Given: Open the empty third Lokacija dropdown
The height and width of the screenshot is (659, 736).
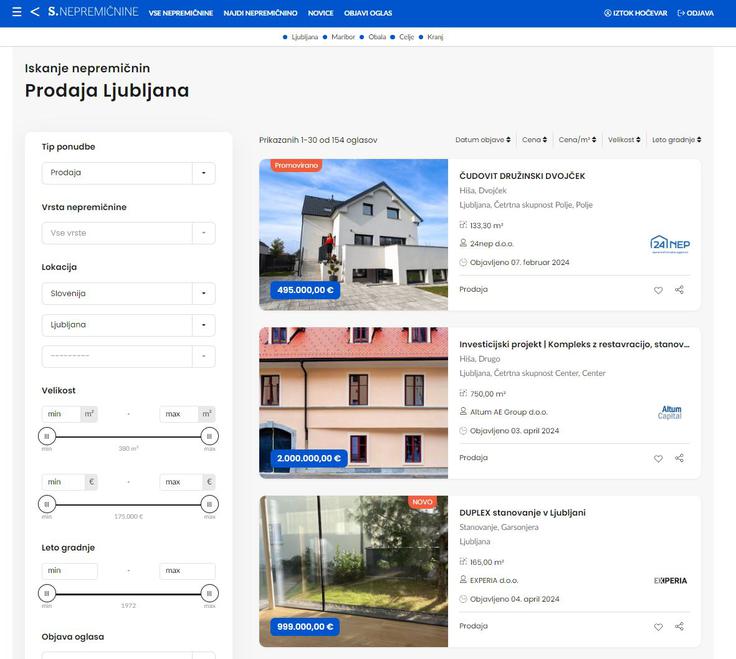Looking at the screenshot, I should pyautogui.click(x=129, y=356).
